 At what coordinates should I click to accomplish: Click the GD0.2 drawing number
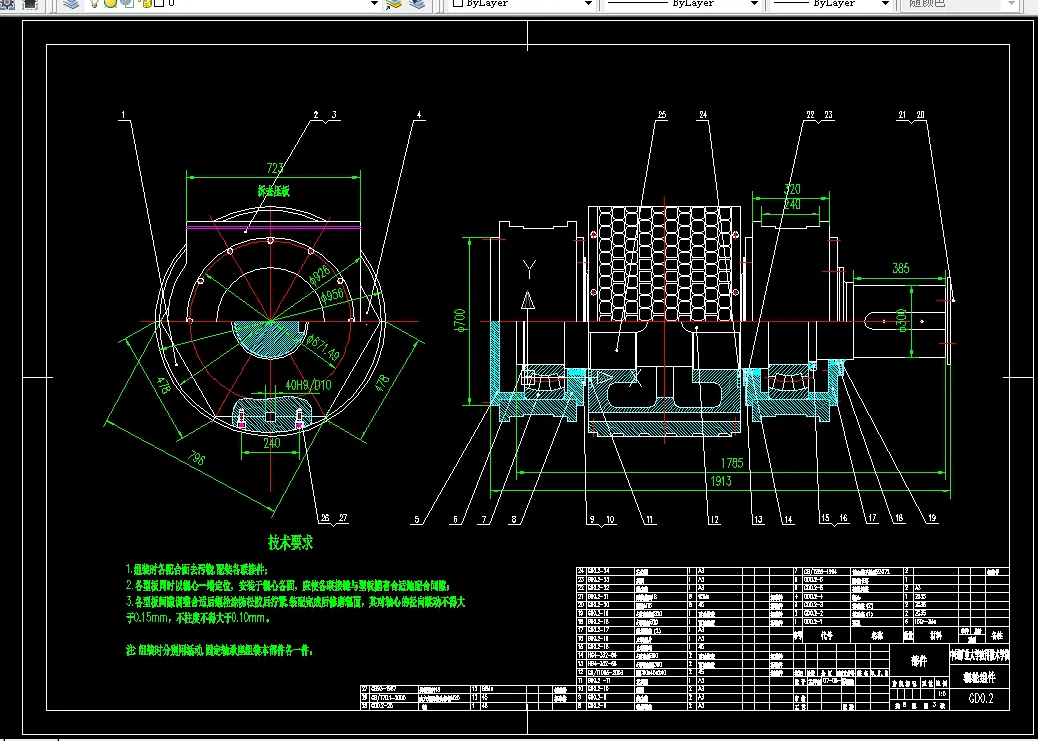coord(981,699)
